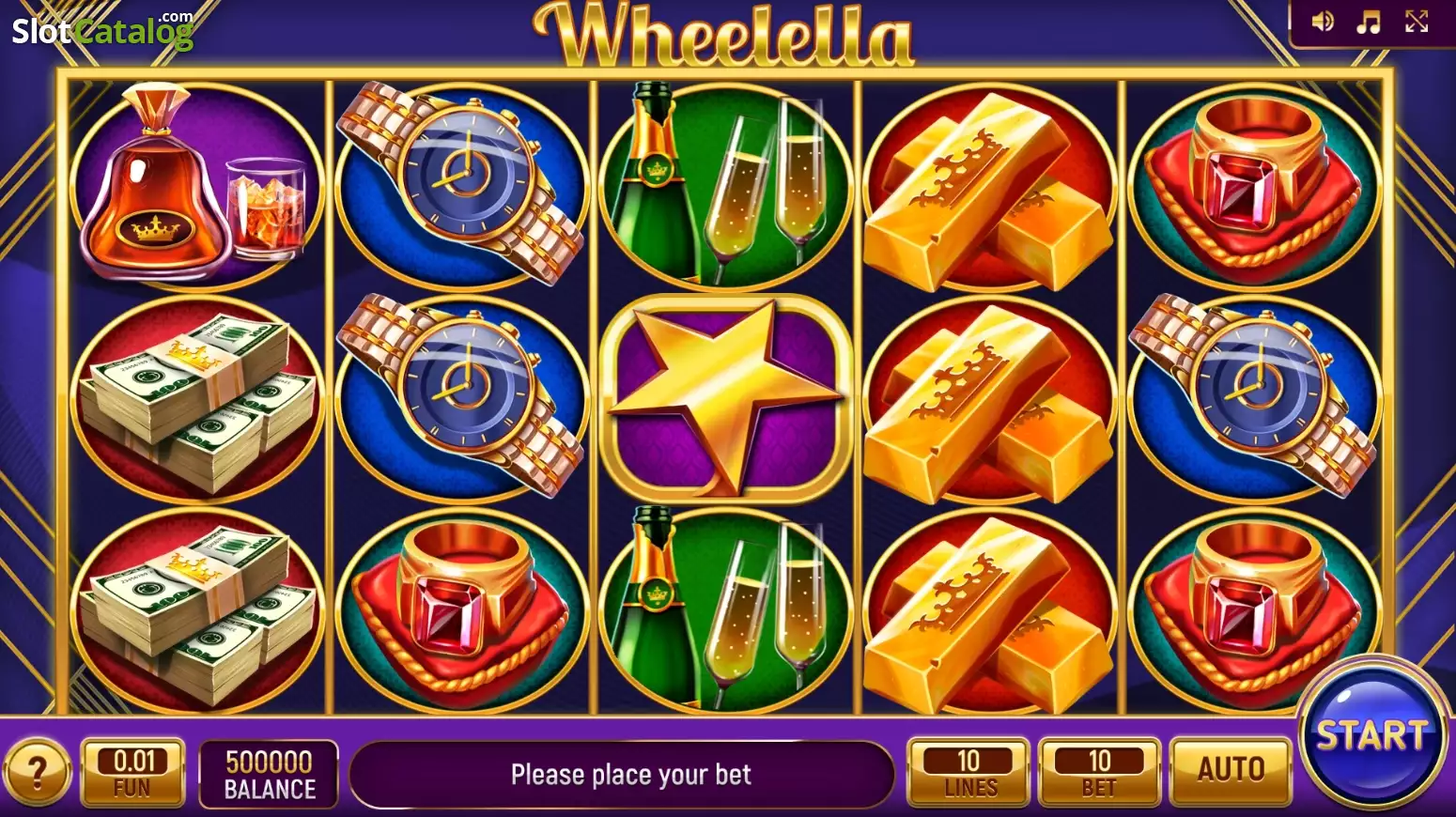The image size is (1456, 817).
Task: Click the 'Please place your bet' message bar
Action: point(622,775)
